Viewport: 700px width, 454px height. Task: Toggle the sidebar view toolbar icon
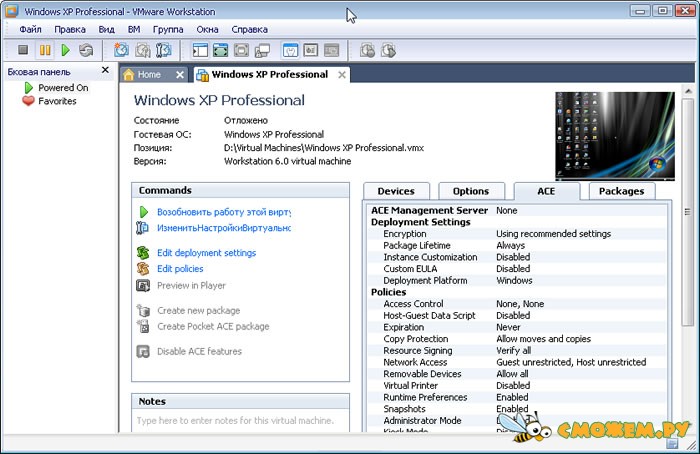tap(200, 50)
